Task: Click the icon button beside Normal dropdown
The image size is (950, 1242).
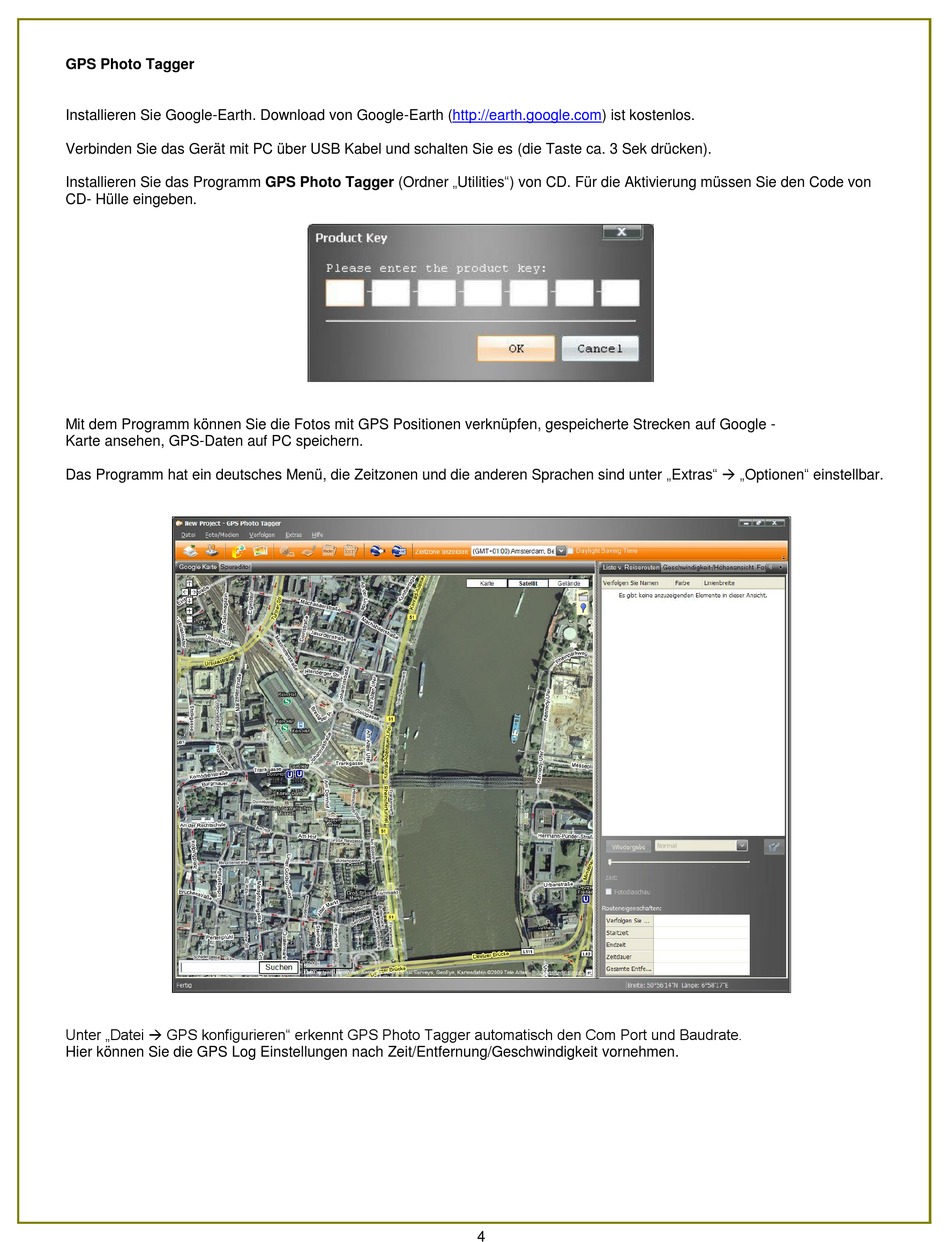Action: coord(773,846)
